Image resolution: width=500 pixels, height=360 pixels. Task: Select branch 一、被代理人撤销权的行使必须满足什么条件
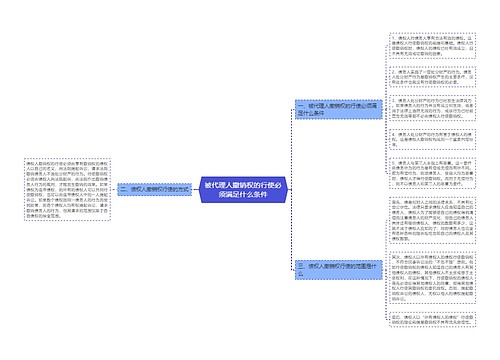tap(338, 109)
